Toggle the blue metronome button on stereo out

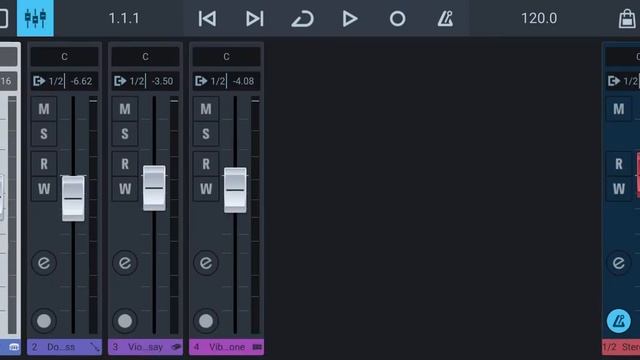(619, 321)
